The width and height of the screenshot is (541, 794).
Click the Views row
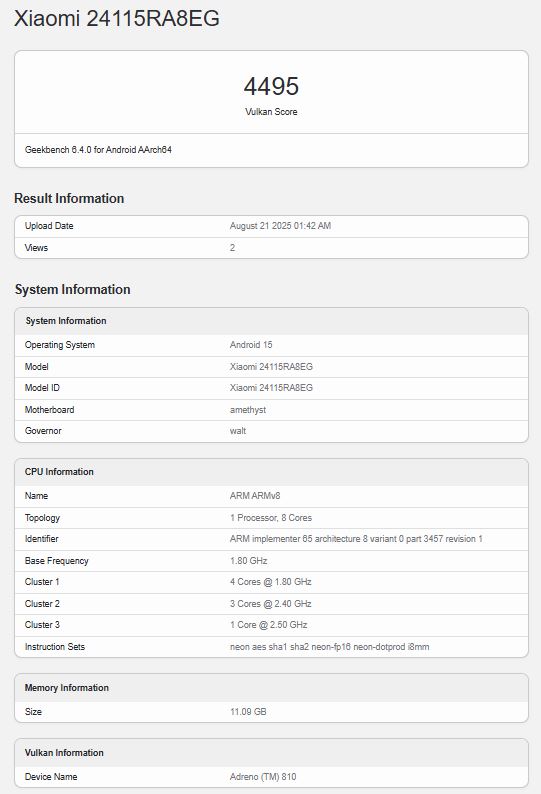coord(271,248)
